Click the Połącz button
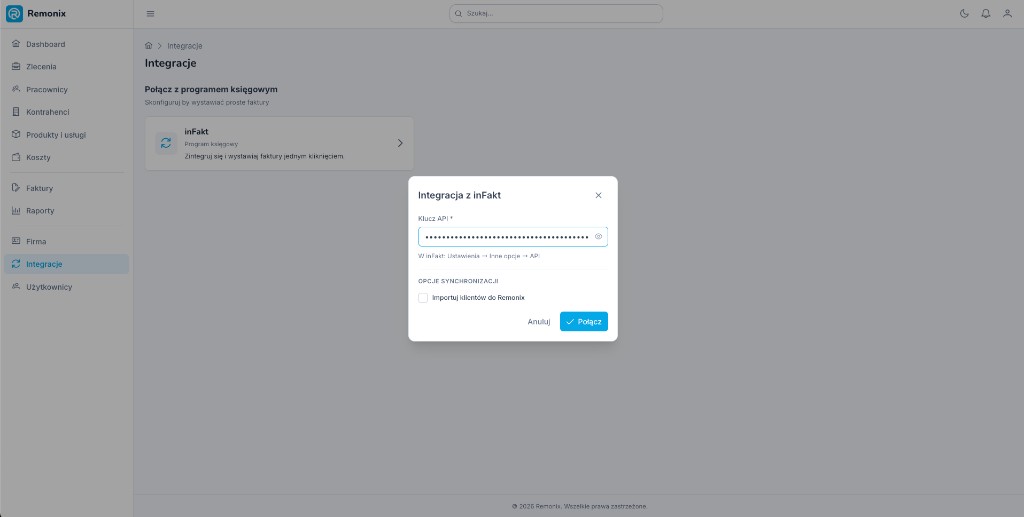This screenshot has width=1024, height=517. click(x=584, y=321)
